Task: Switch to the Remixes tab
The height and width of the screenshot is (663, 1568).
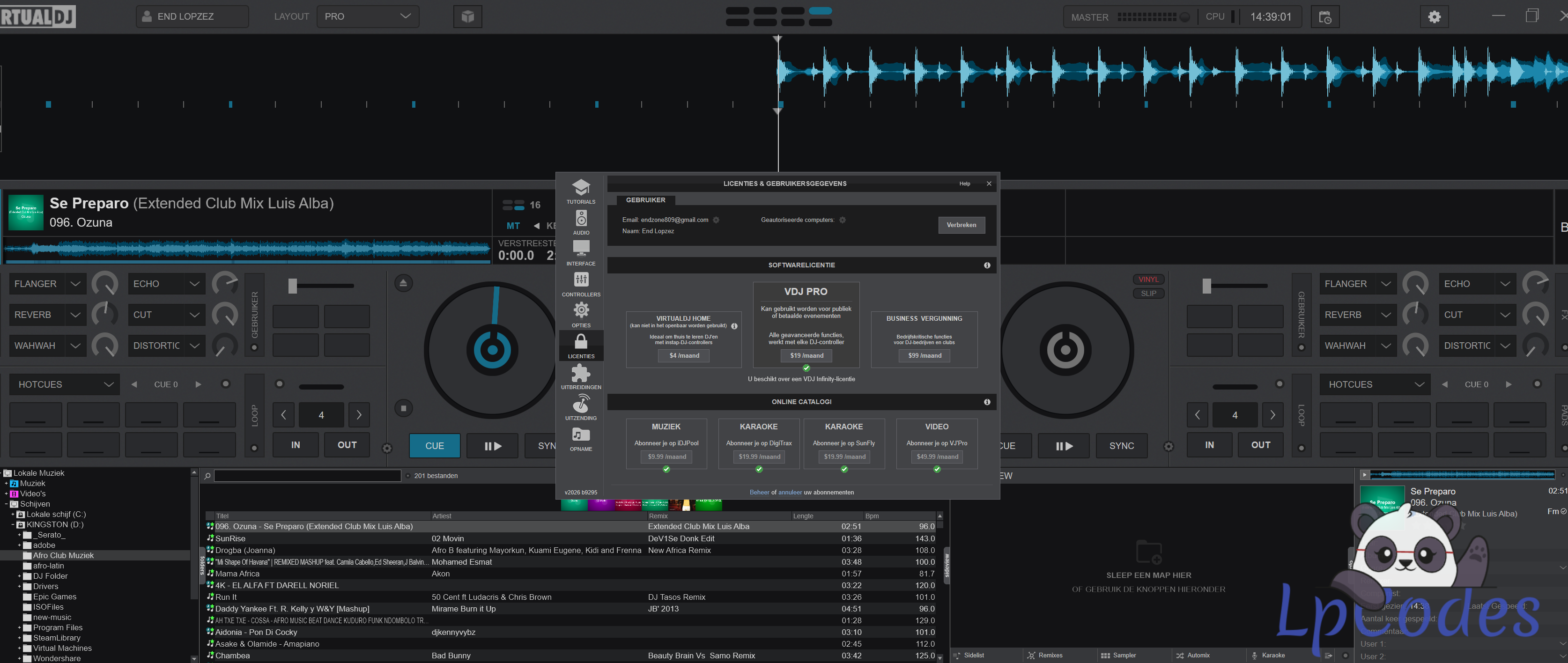Action: (1044, 656)
